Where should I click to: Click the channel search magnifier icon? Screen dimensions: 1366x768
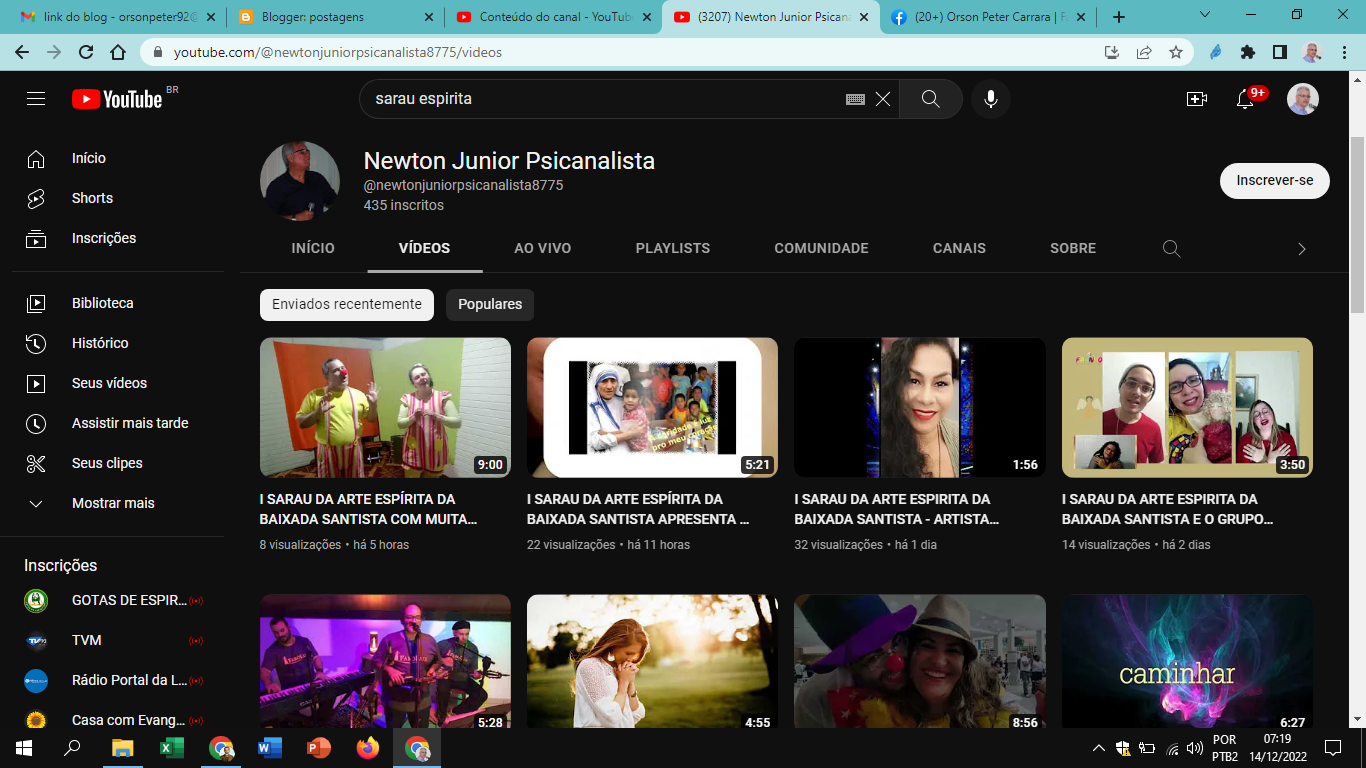(x=1172, y=248)
